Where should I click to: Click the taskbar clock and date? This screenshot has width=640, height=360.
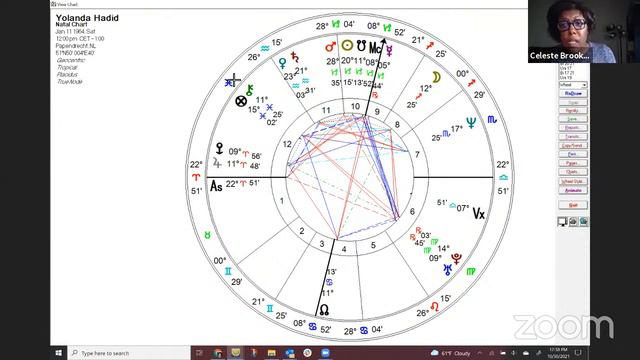click(x=558, y=353)
